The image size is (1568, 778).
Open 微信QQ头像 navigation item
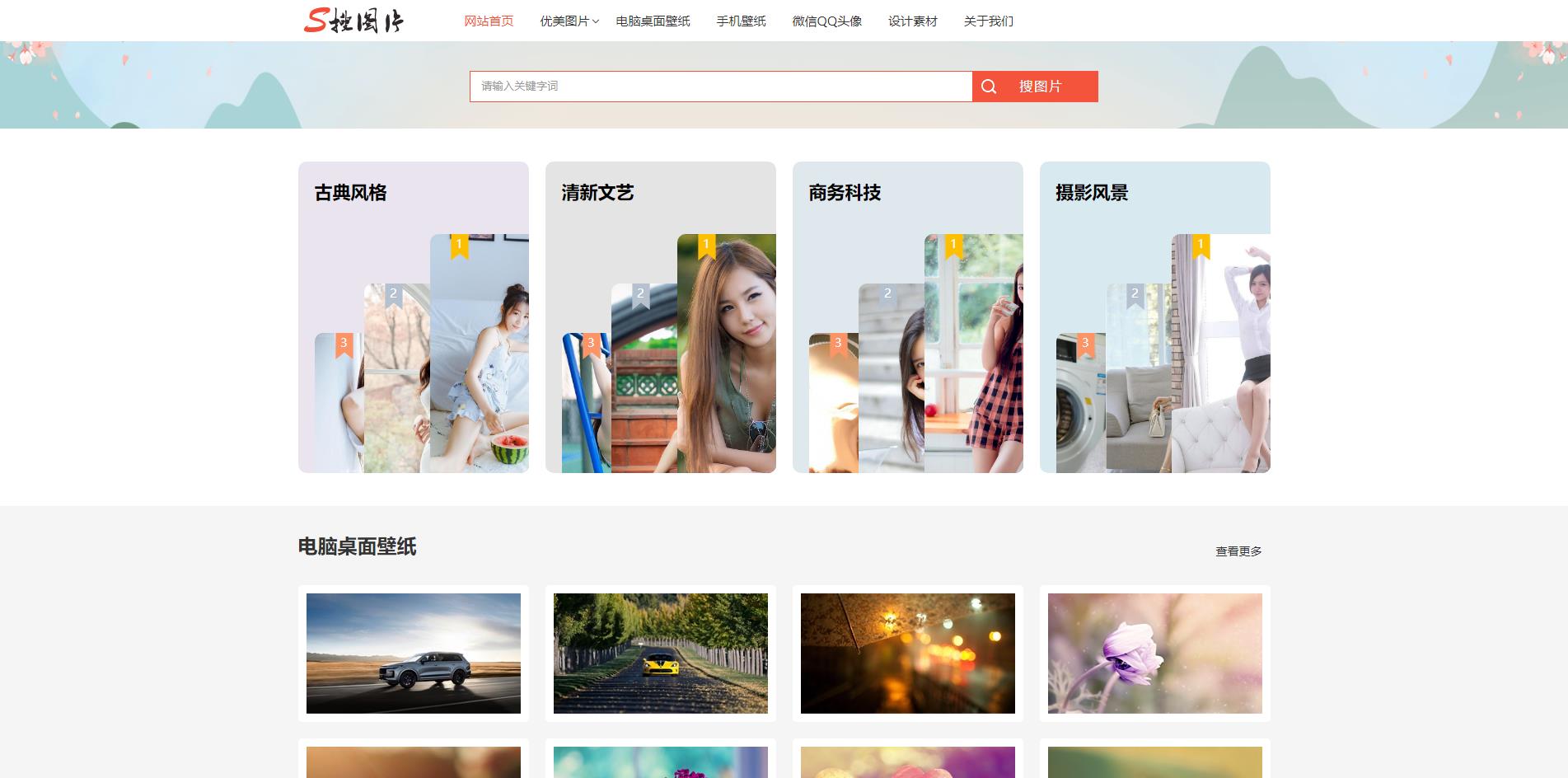[827, 21]
